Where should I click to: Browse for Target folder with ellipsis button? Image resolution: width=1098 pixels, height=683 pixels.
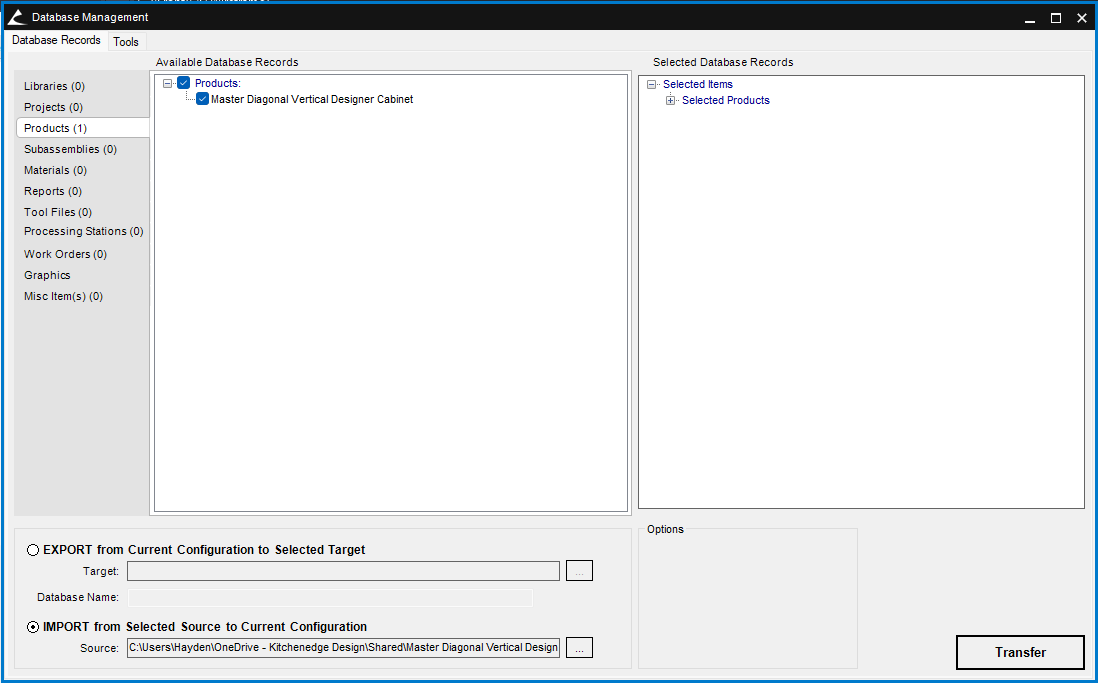[x=579, y=571]
